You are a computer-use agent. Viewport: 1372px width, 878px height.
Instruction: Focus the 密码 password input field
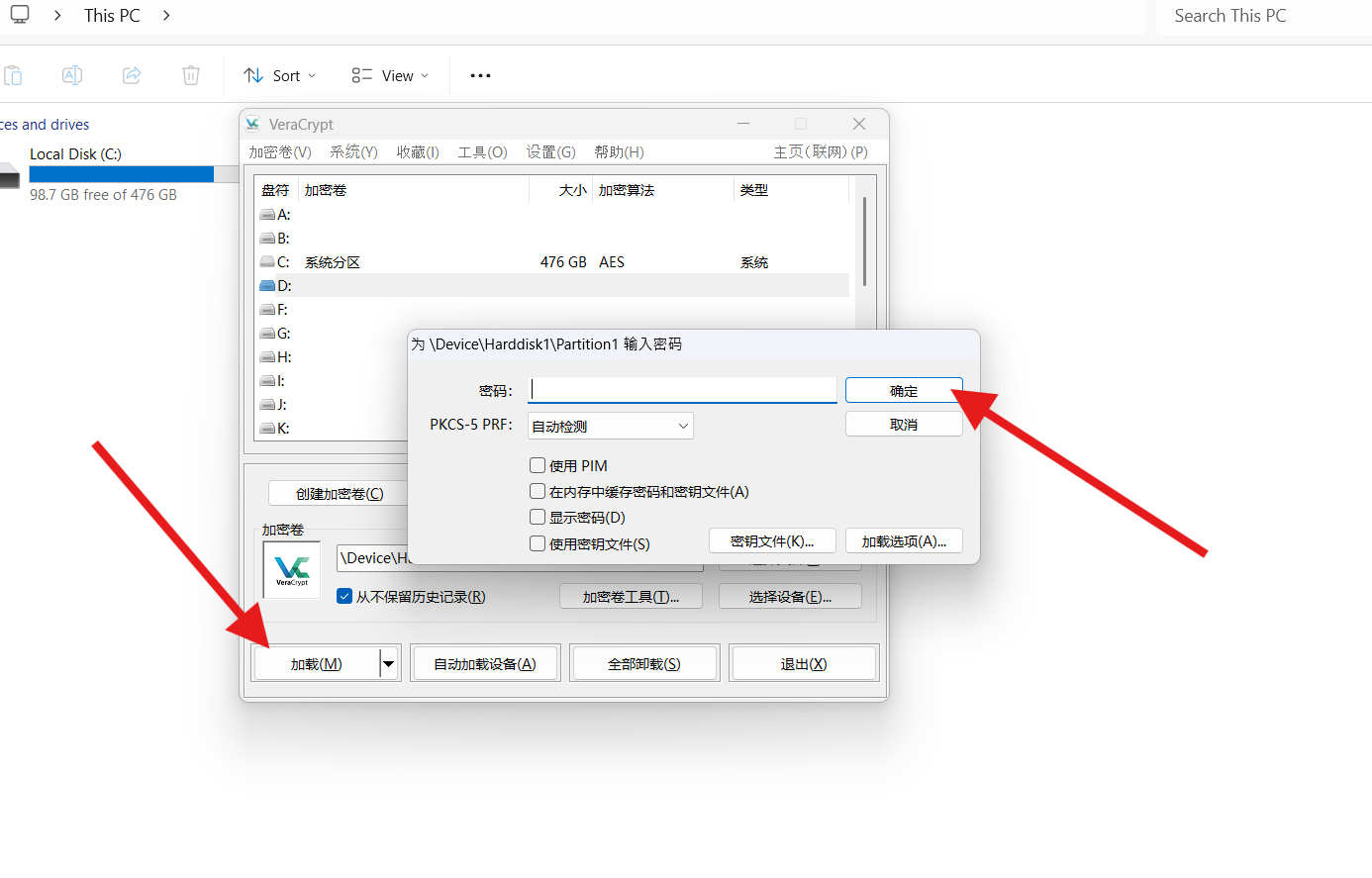click(x=683, y=389)
